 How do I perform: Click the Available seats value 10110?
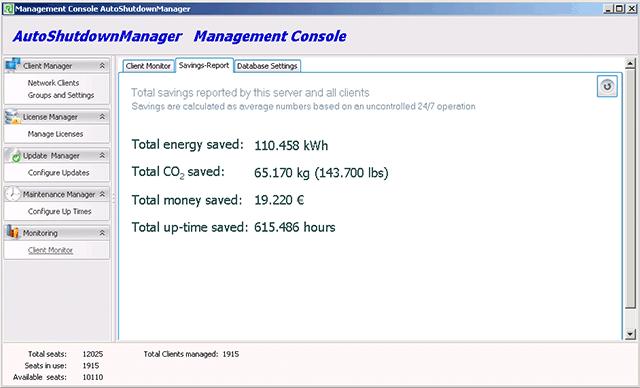[x=93, y=377]
